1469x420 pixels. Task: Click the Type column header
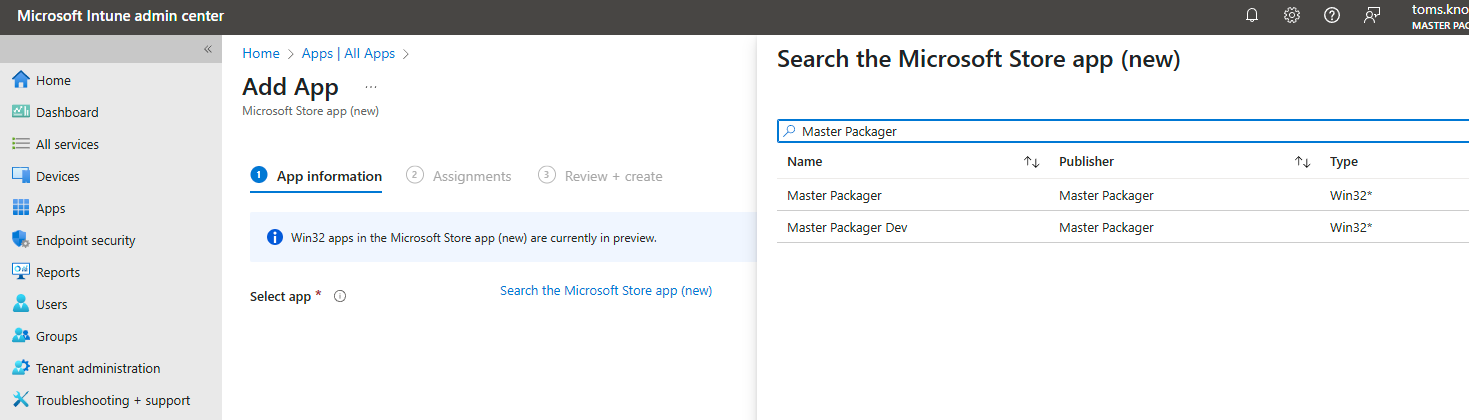pos(1344,161)
